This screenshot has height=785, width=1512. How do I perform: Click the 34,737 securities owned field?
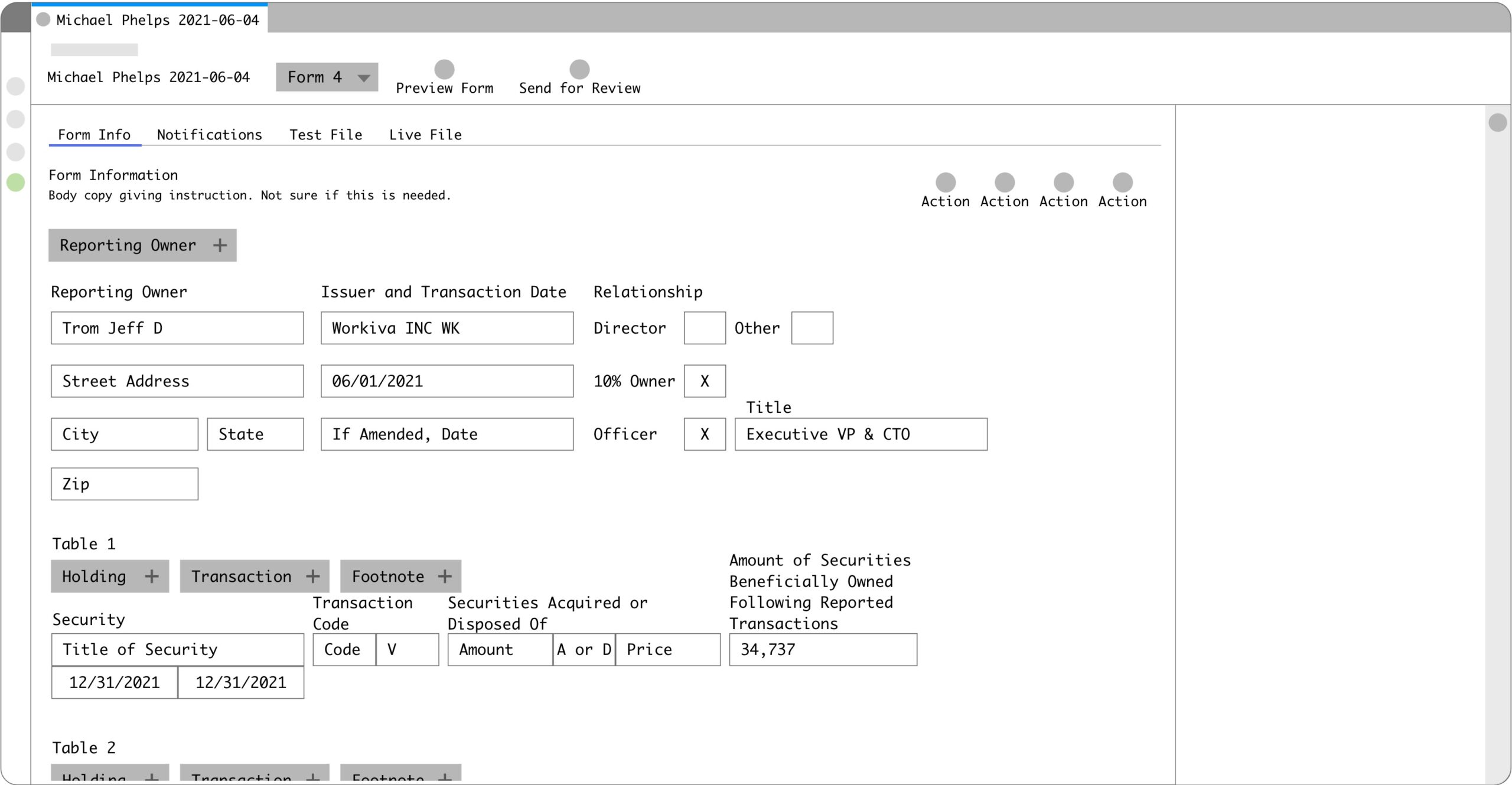click(x=823, y=650)
